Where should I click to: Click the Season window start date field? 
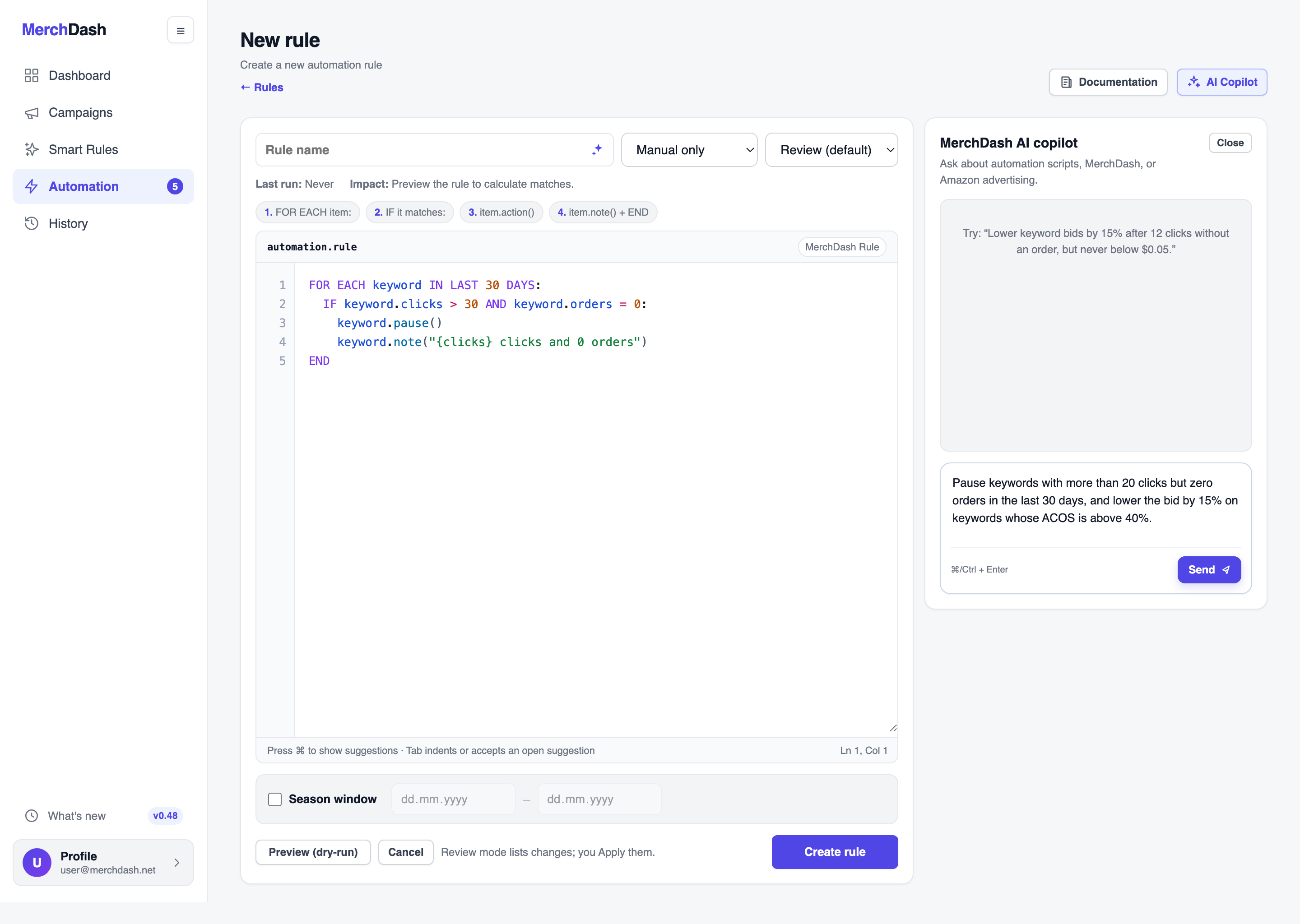point(454,799)
